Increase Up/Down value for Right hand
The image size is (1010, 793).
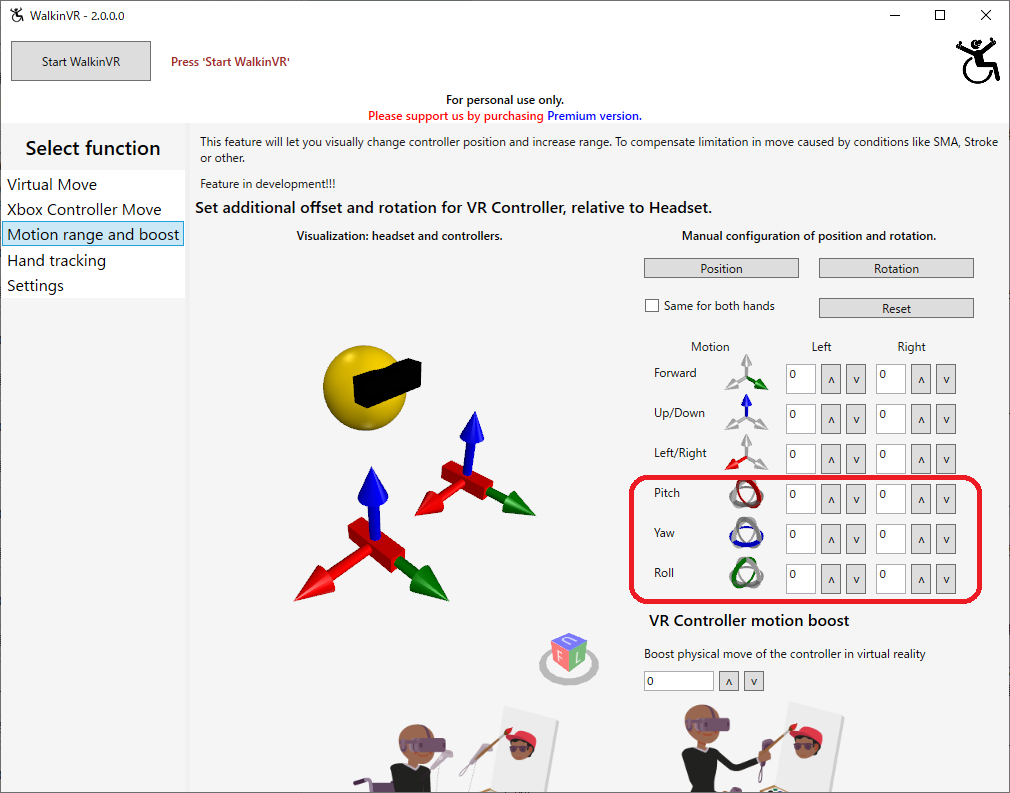[x=921, y=419]
